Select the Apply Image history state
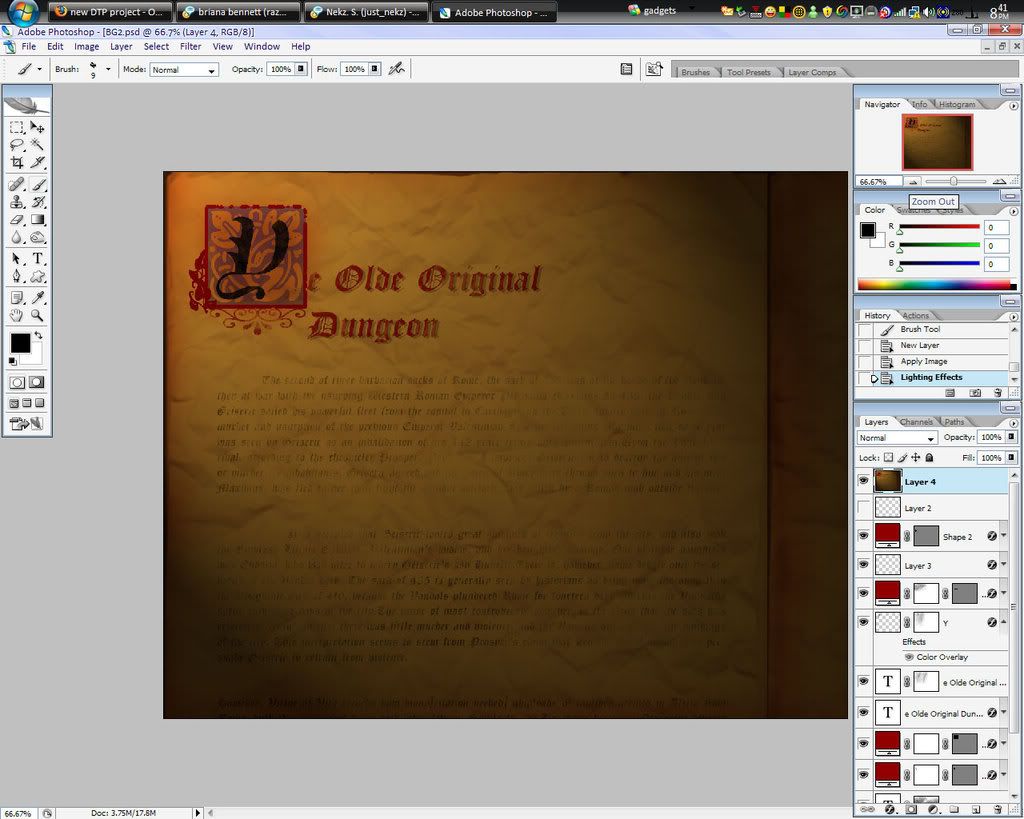This screenshot has width=1024, height=819. coord(923,361)
